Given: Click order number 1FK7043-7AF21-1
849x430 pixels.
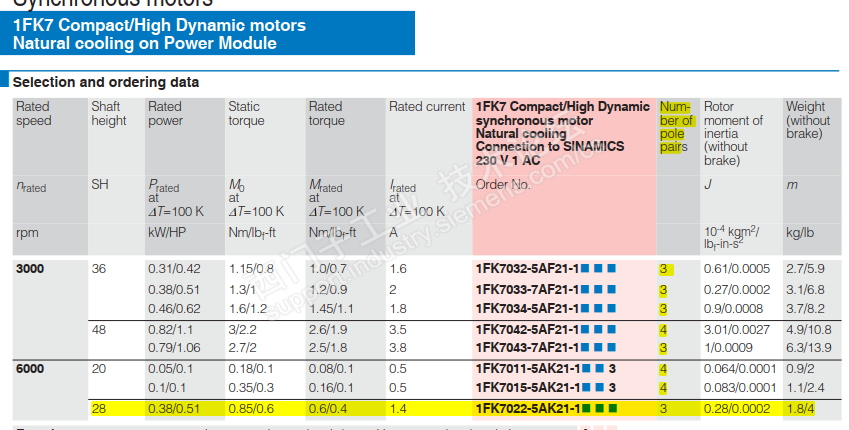Looking at the screenshot, I should [x=545, y=348].
